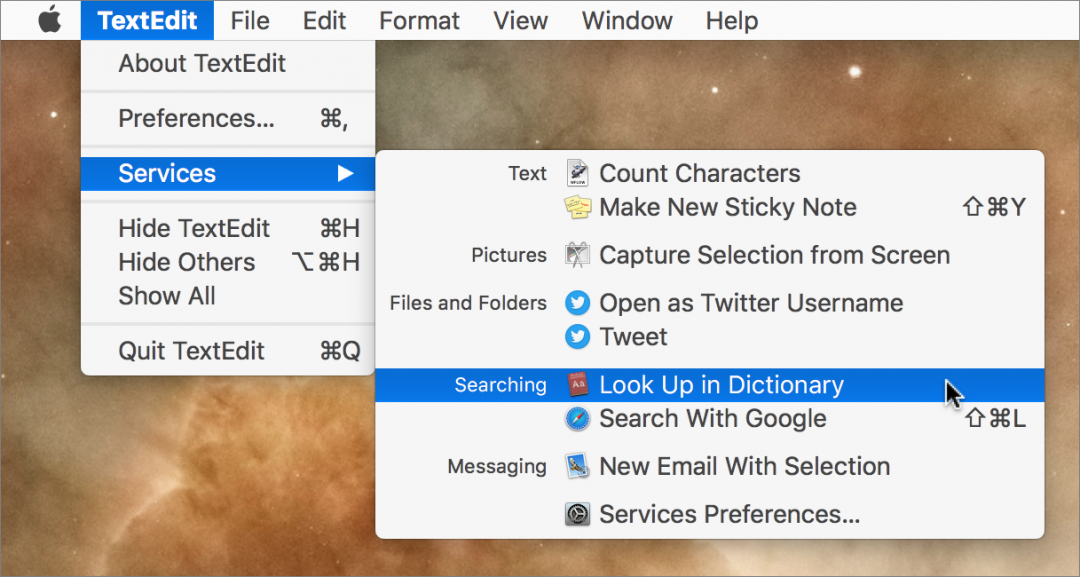This screenshot has height=577, width=1080.
Task: Select the Search With Google compass icon
Action: [x=577, y=418]
